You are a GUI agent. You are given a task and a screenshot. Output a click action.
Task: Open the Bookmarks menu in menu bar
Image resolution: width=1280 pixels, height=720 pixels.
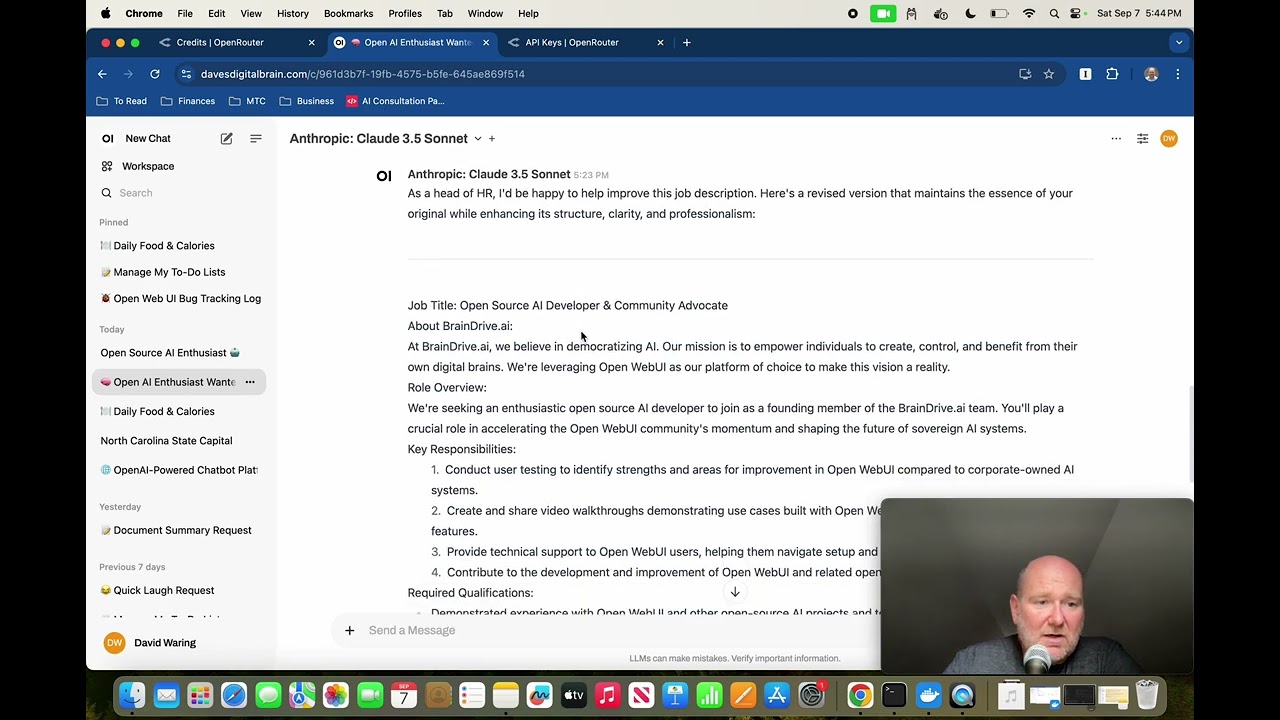[348, 13]
